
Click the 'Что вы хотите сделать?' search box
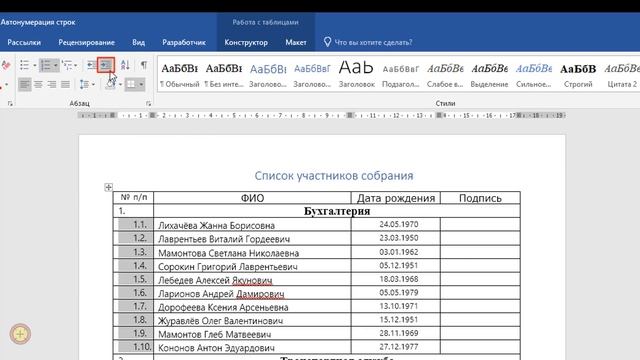coord(373,42)
